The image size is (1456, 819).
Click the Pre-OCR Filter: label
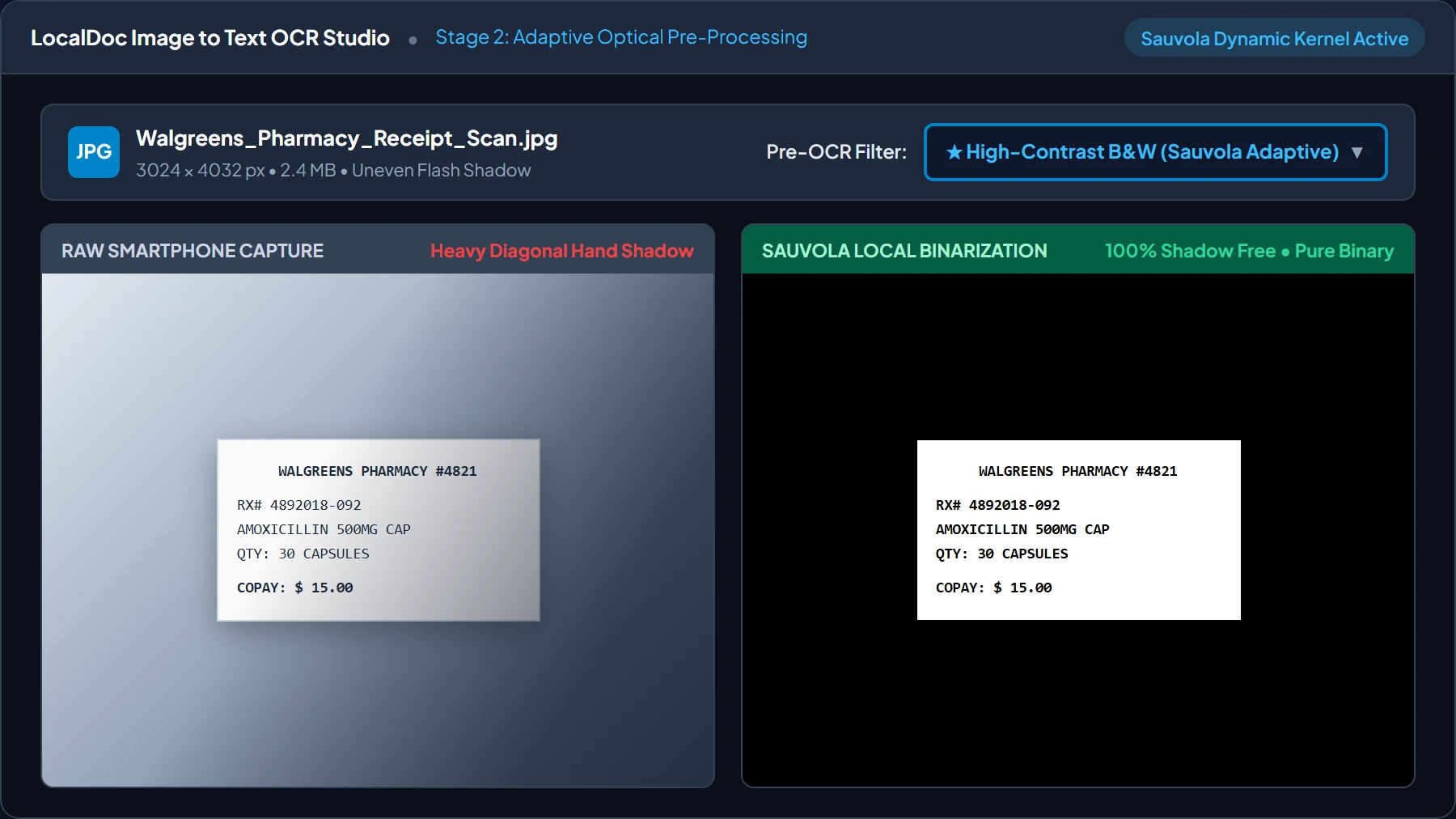[836, 152]
